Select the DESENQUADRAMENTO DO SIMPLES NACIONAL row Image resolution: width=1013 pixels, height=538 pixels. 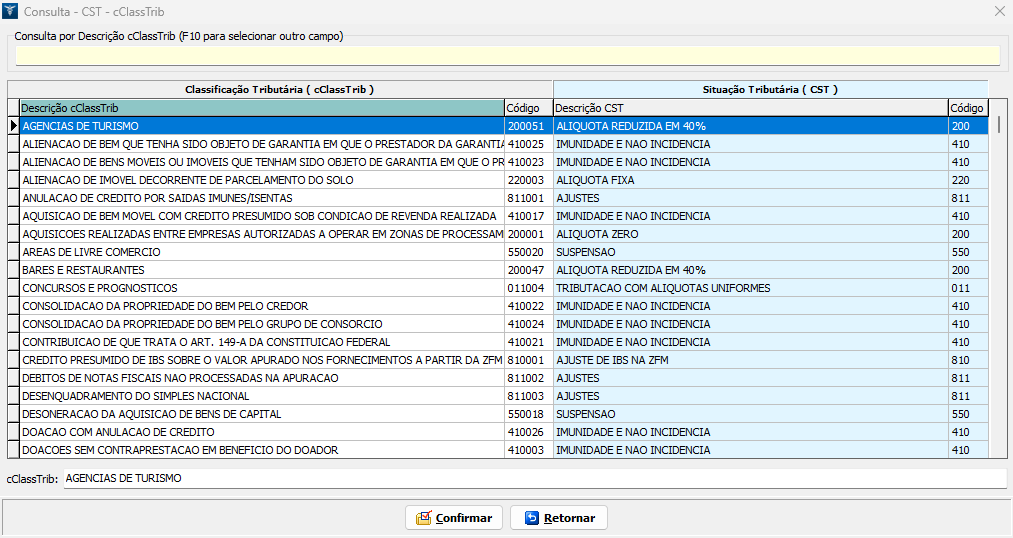click(261, 396)
